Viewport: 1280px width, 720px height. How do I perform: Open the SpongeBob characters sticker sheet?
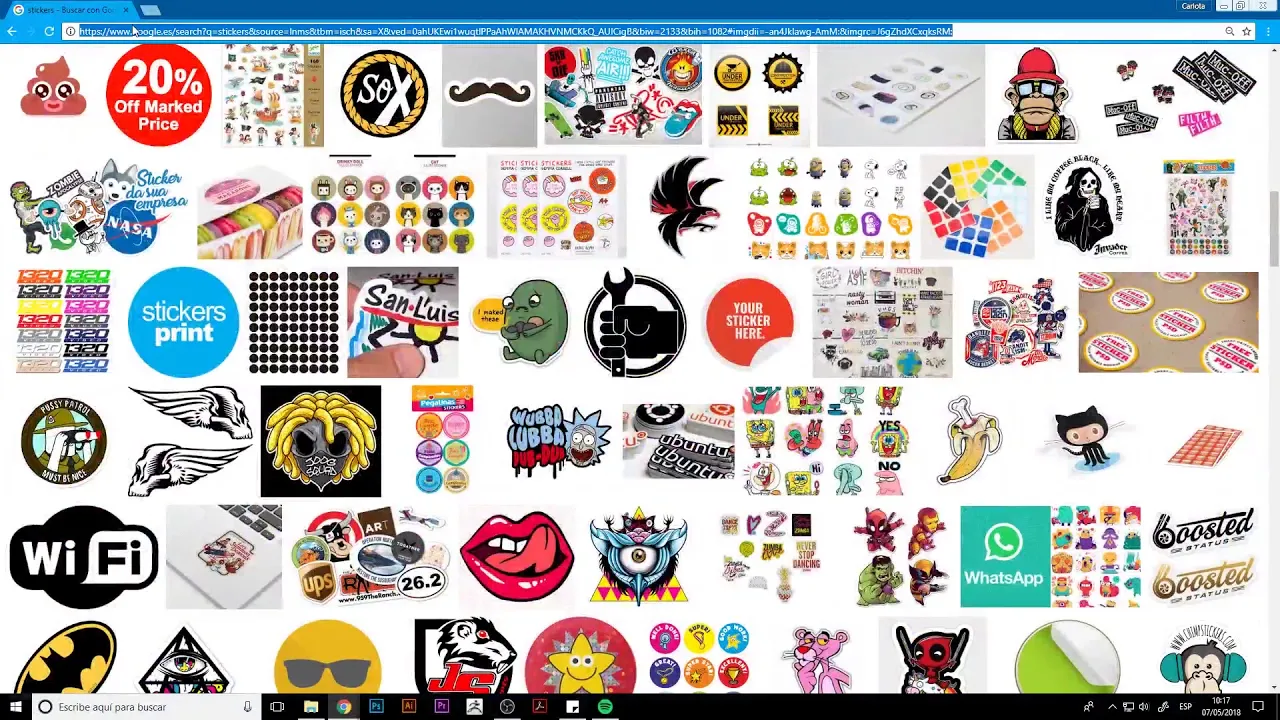(x=824, y=440)
